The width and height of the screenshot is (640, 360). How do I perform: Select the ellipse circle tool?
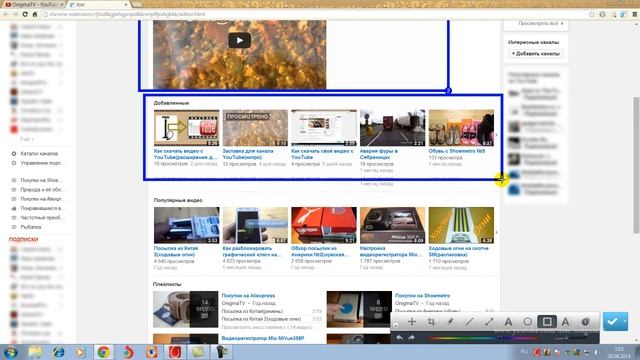point(527,322)
